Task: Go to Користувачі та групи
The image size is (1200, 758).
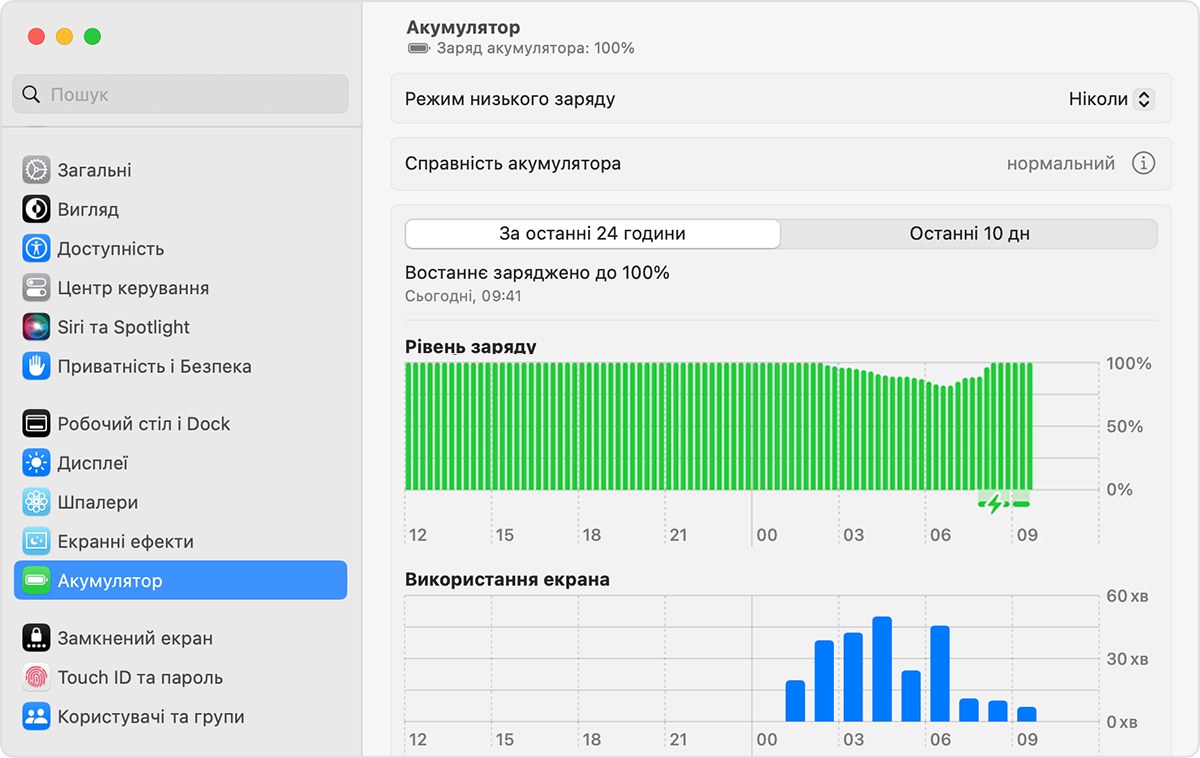Action: pyautogui.click(x=180, y=716)
